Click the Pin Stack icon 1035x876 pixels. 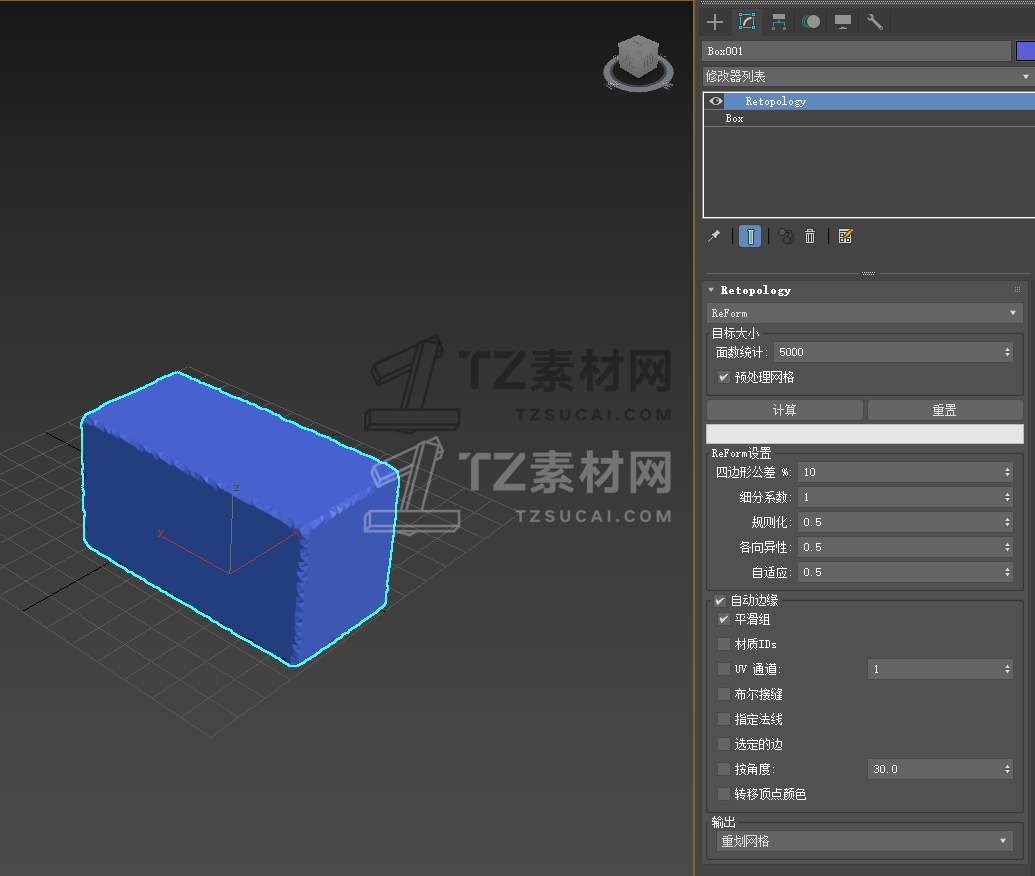pos(714,237)
